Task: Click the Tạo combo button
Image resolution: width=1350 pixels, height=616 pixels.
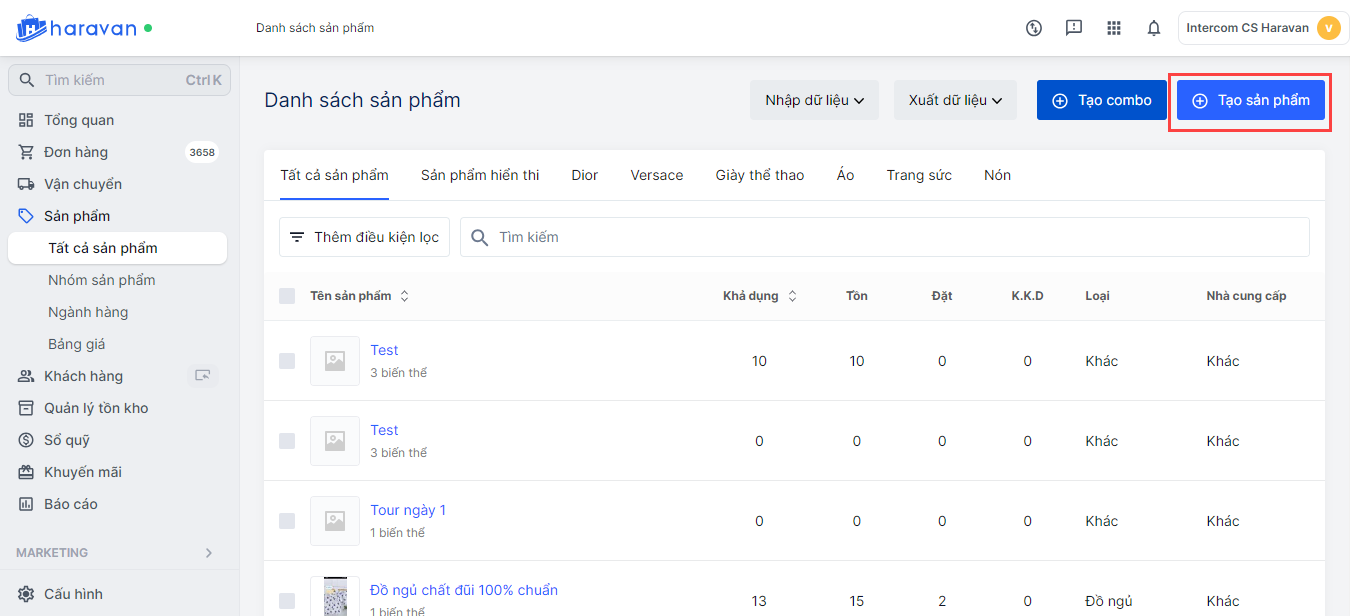Action: point(1101,100)
